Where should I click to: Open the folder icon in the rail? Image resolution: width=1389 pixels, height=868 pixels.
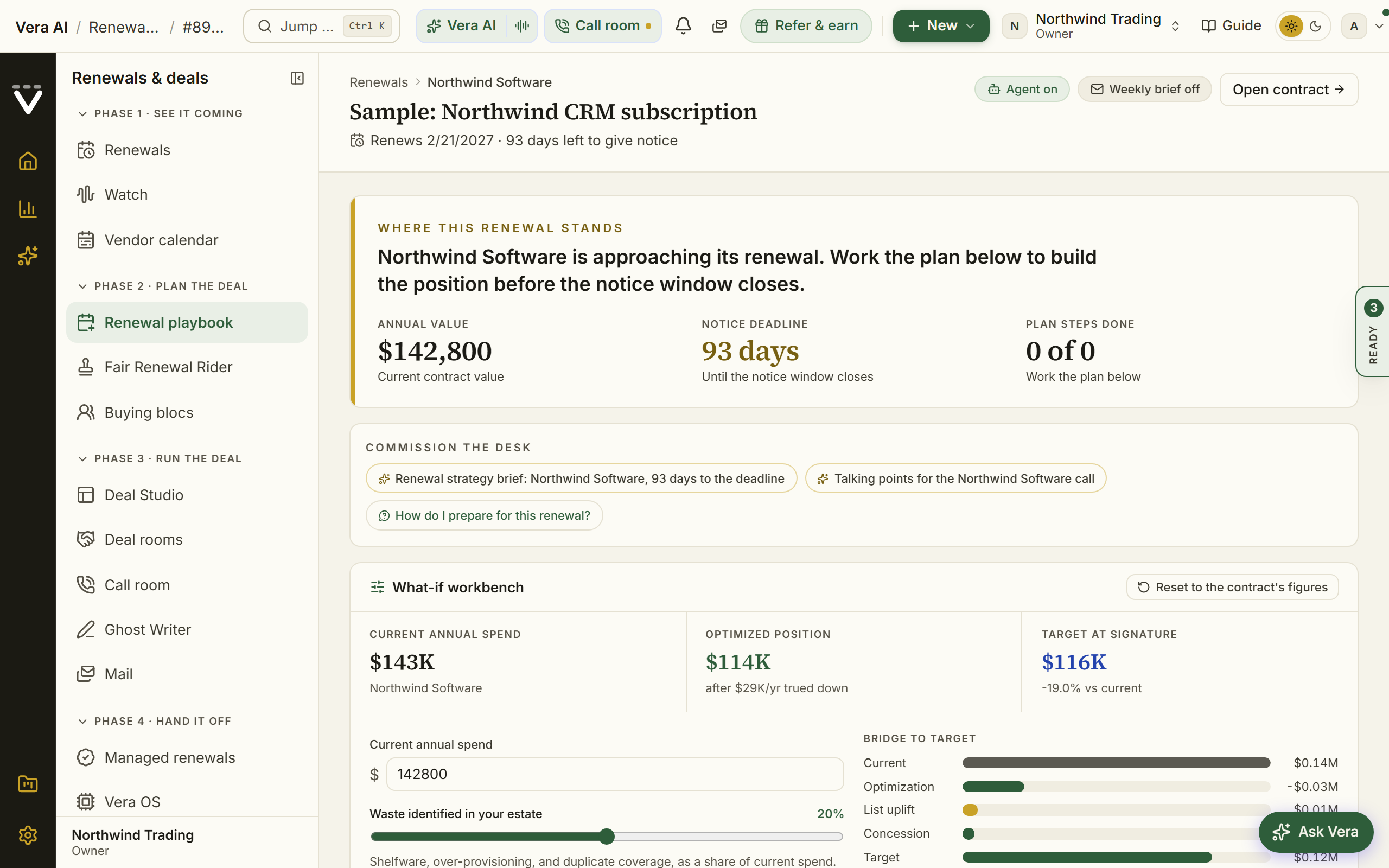point(28,784)
